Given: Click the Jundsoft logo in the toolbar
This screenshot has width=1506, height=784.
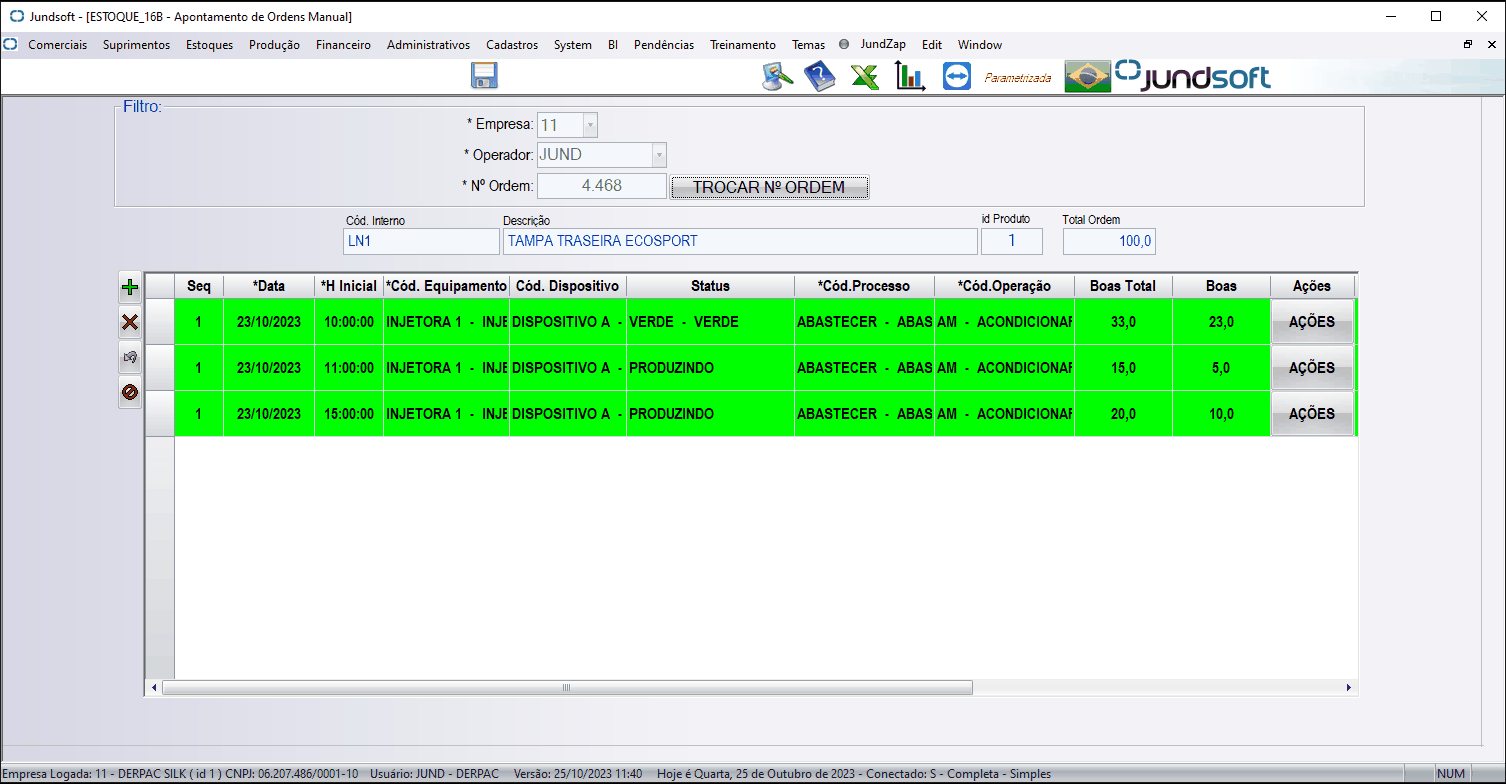Looking at the screenshot, I should (1193, 76).
